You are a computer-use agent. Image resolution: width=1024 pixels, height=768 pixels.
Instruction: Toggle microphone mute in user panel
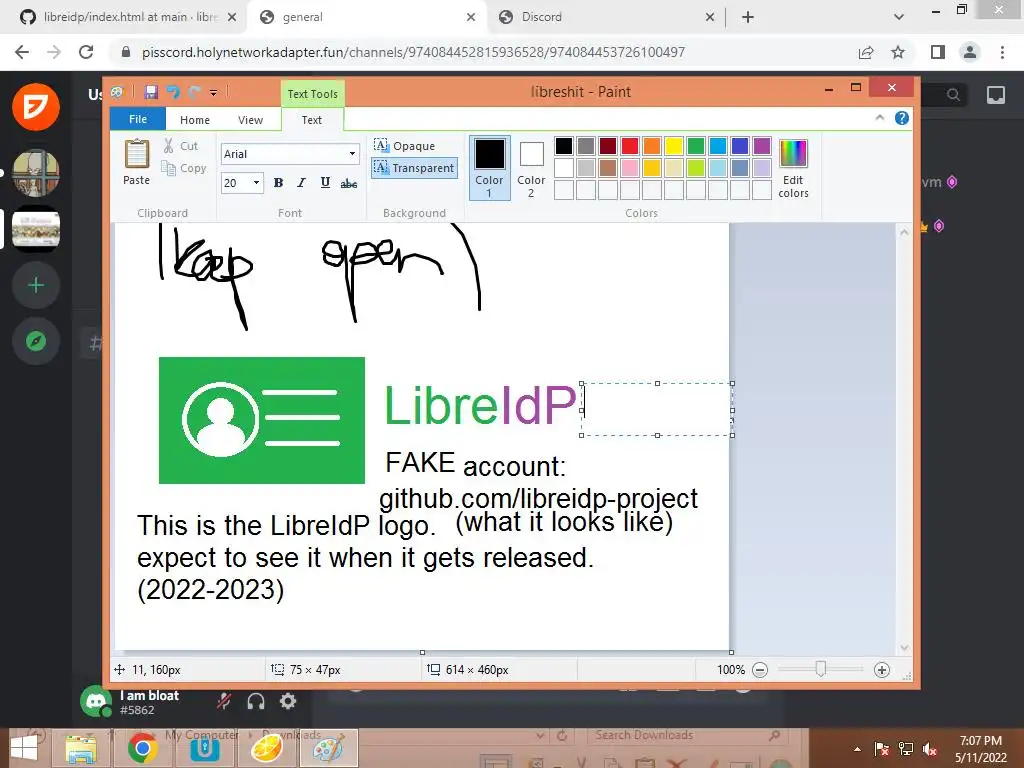coord(224,701)
